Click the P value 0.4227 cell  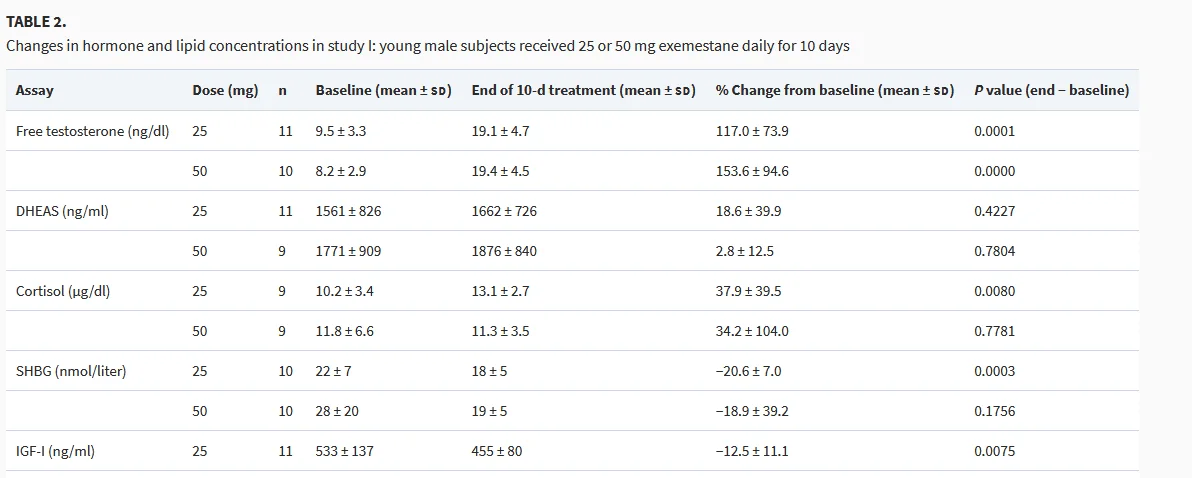click(994, 211)
